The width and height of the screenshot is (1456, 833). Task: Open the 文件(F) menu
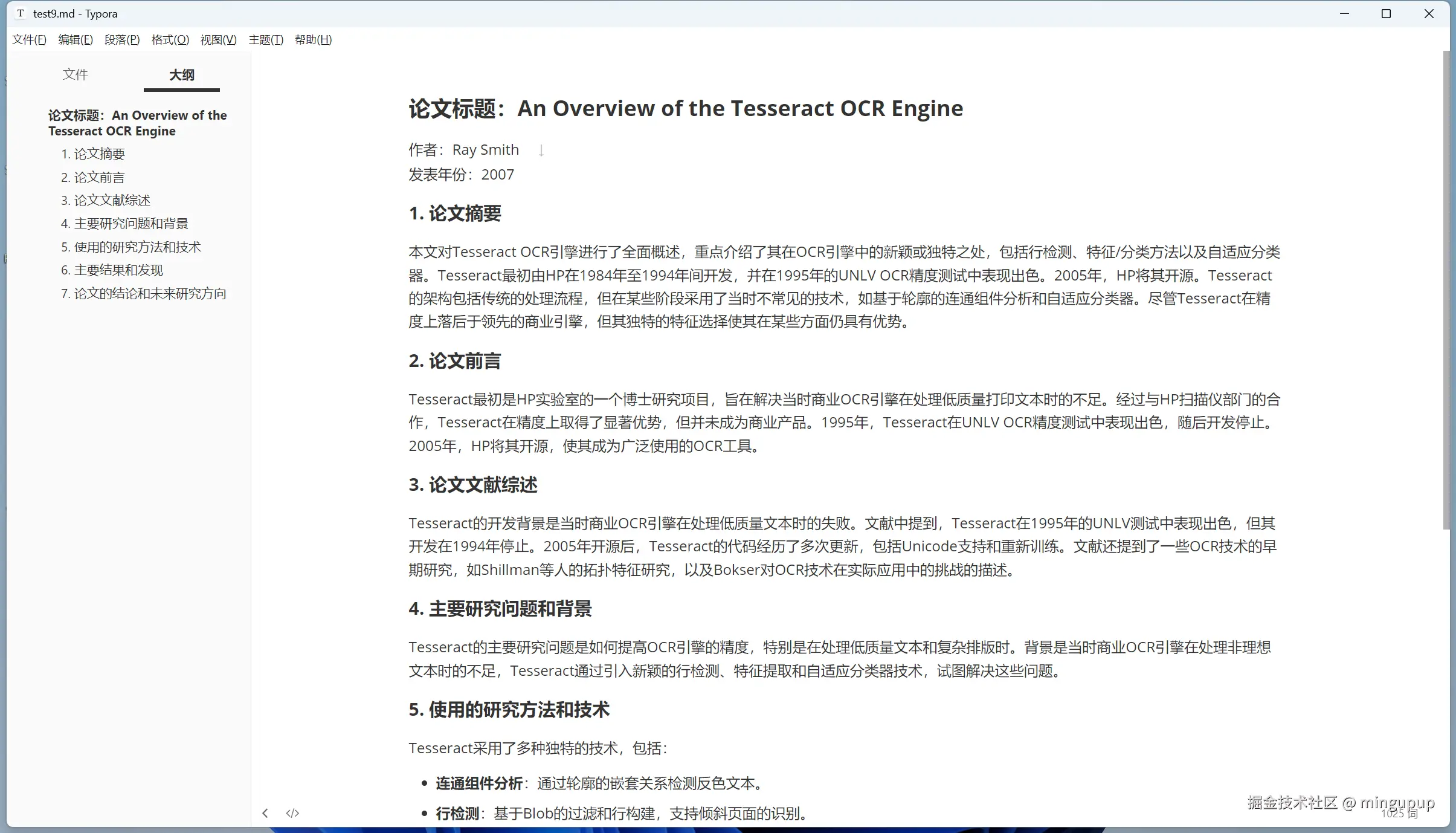click(29, 40)
